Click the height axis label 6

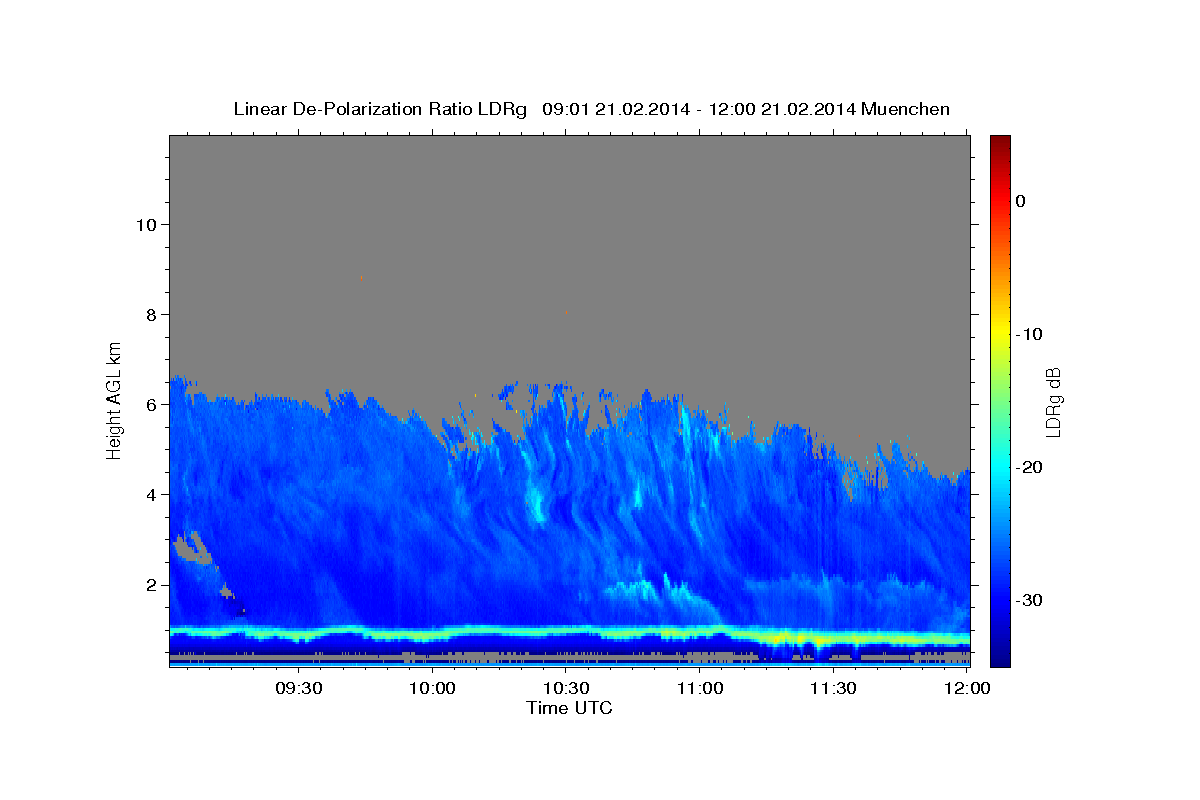pos(149,404)
